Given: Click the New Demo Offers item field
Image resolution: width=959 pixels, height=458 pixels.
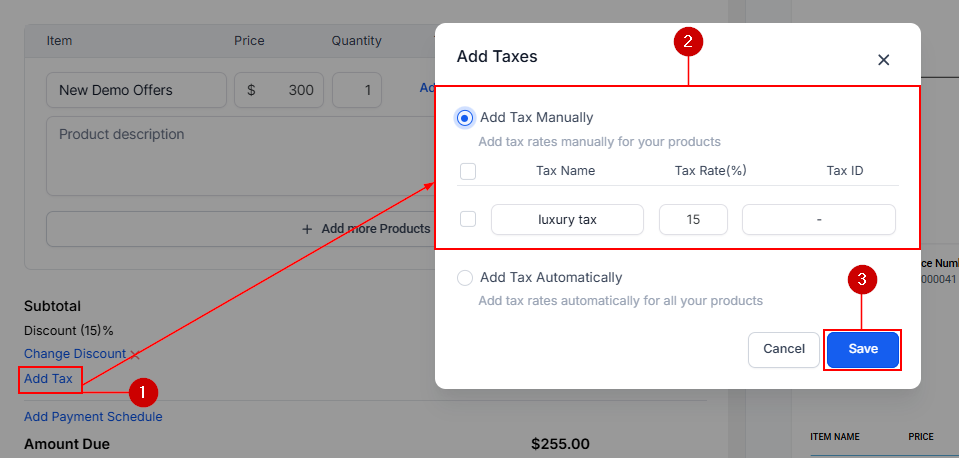Looking at the screenshot, I should click(136, 90).
